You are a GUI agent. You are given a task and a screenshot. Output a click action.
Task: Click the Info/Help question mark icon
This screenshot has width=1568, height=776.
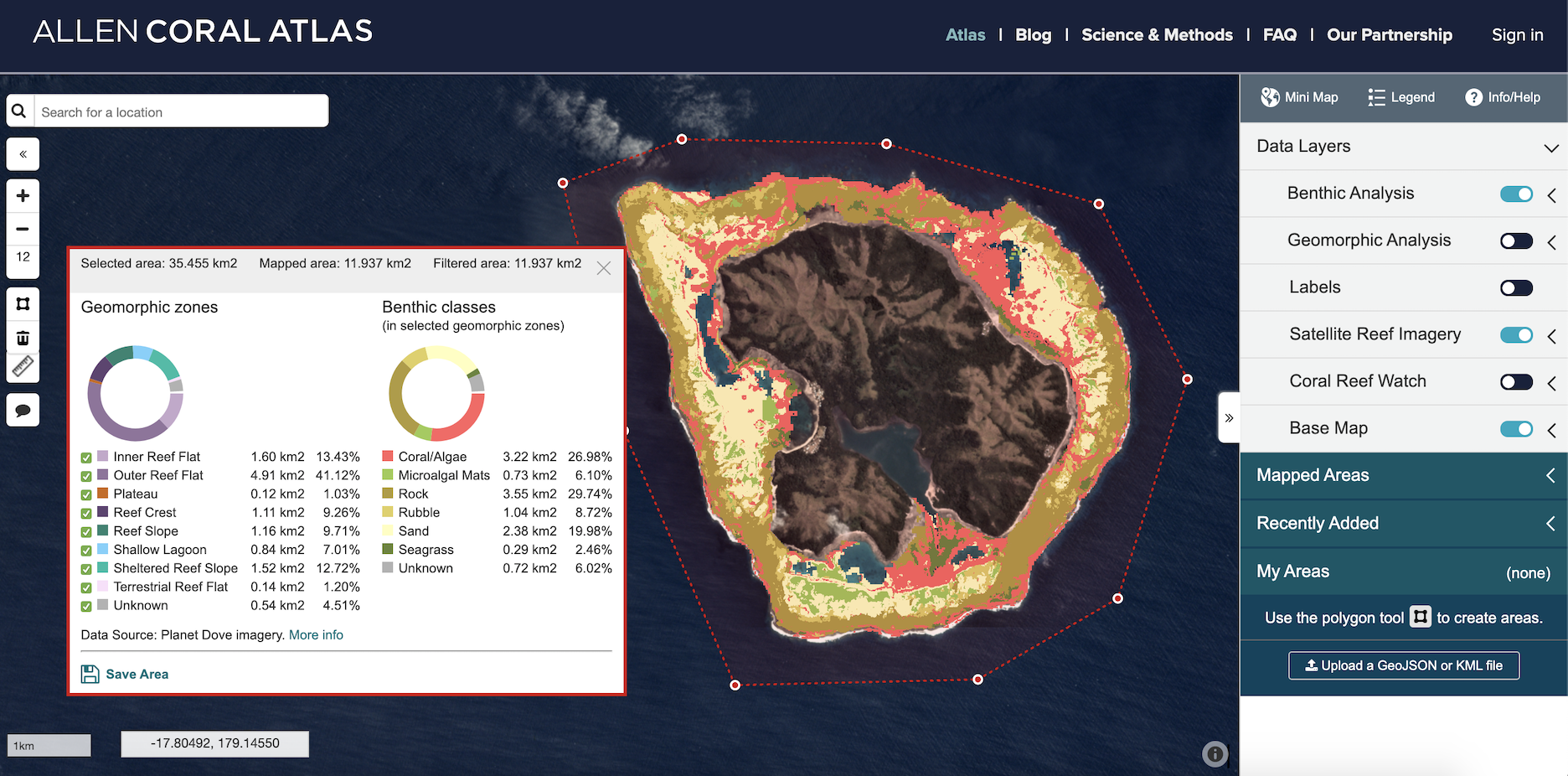point(1473,97)
